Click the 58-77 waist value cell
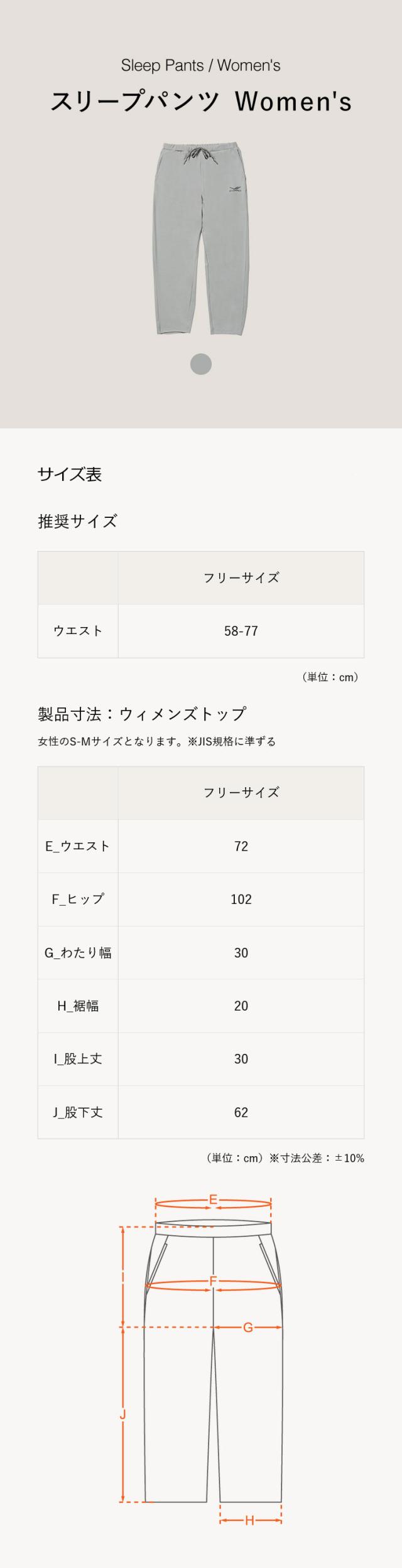Viewport: 402px width, 1568px height. [x=241, y=631]
